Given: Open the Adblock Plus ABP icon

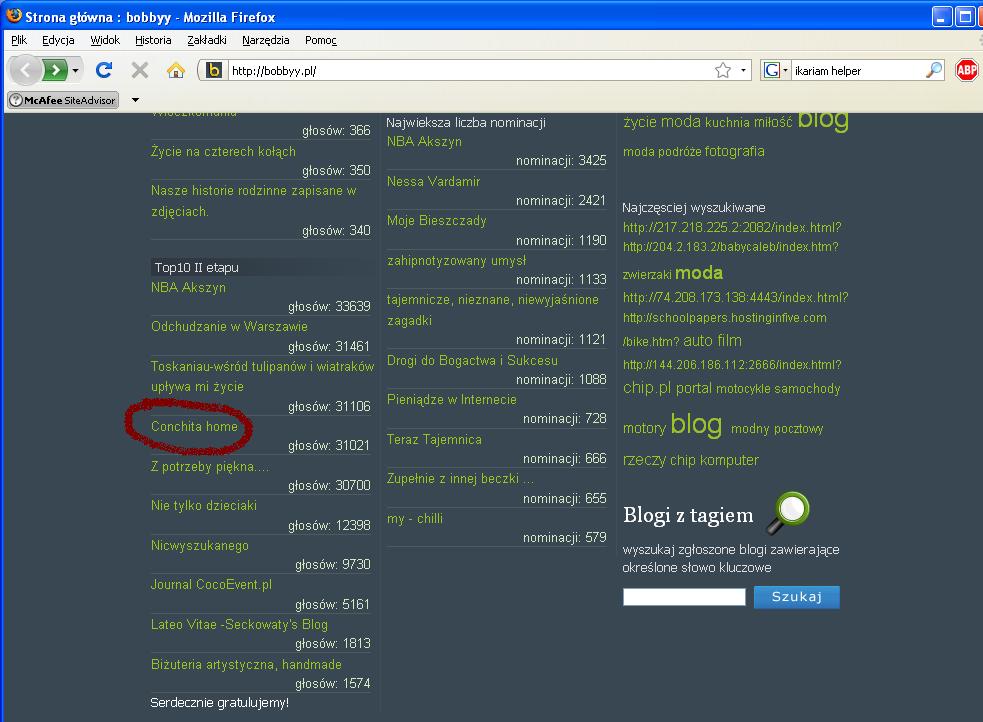Looking at the screenshot, I should [x=967, y=70].
